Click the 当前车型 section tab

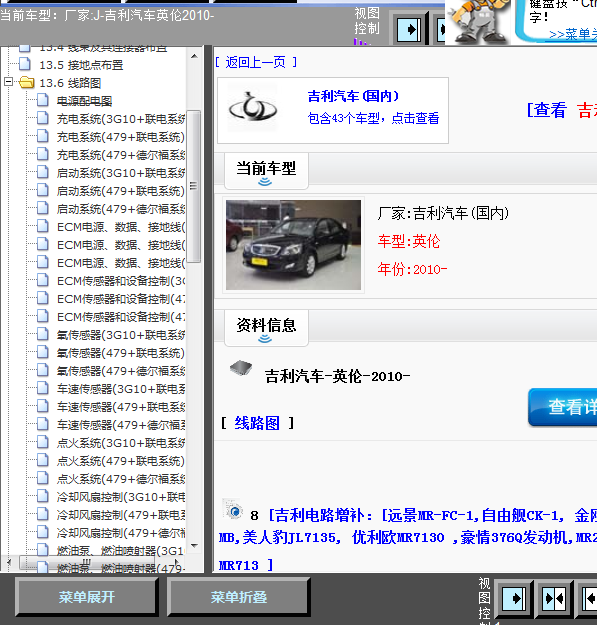pyautogui.click(x=266, y=171)
